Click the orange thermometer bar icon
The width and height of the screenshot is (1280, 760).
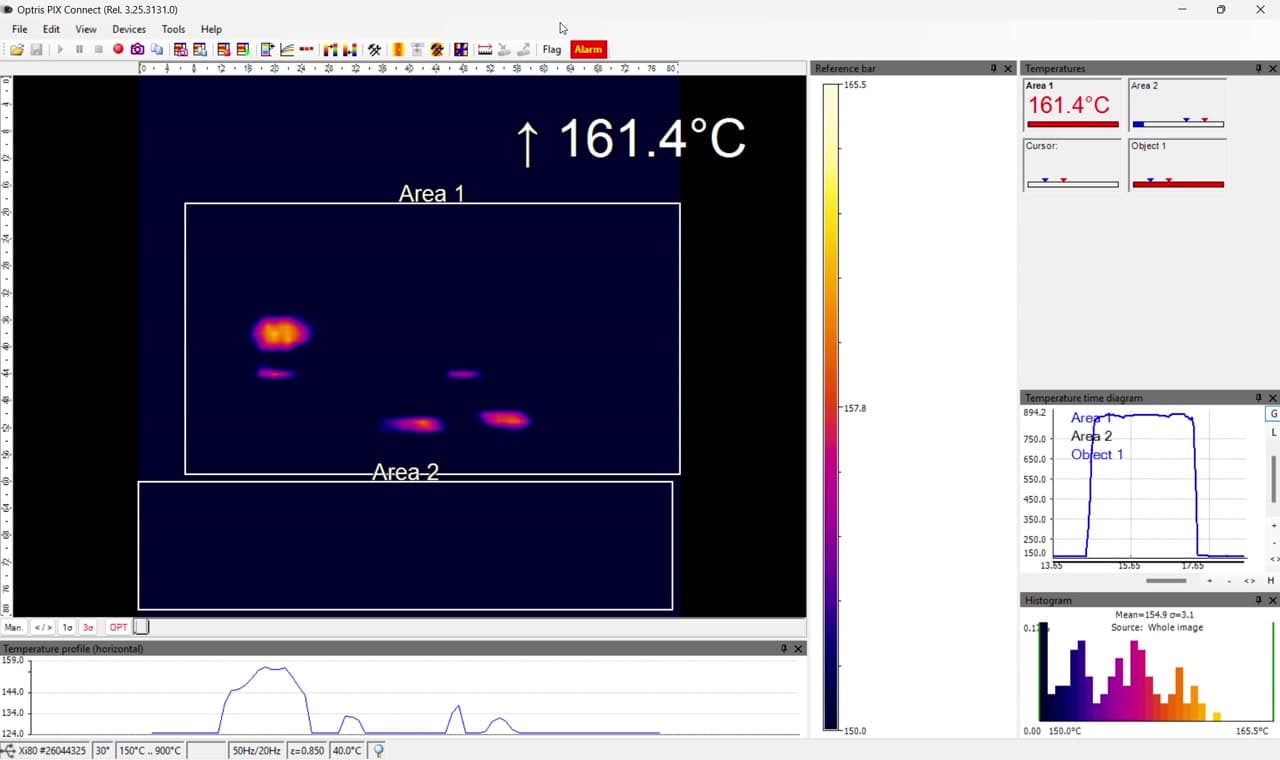coord(398,49)
